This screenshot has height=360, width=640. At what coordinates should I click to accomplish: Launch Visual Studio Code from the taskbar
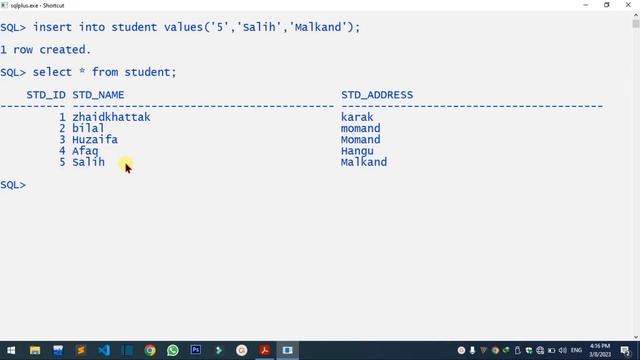[104, 350]
